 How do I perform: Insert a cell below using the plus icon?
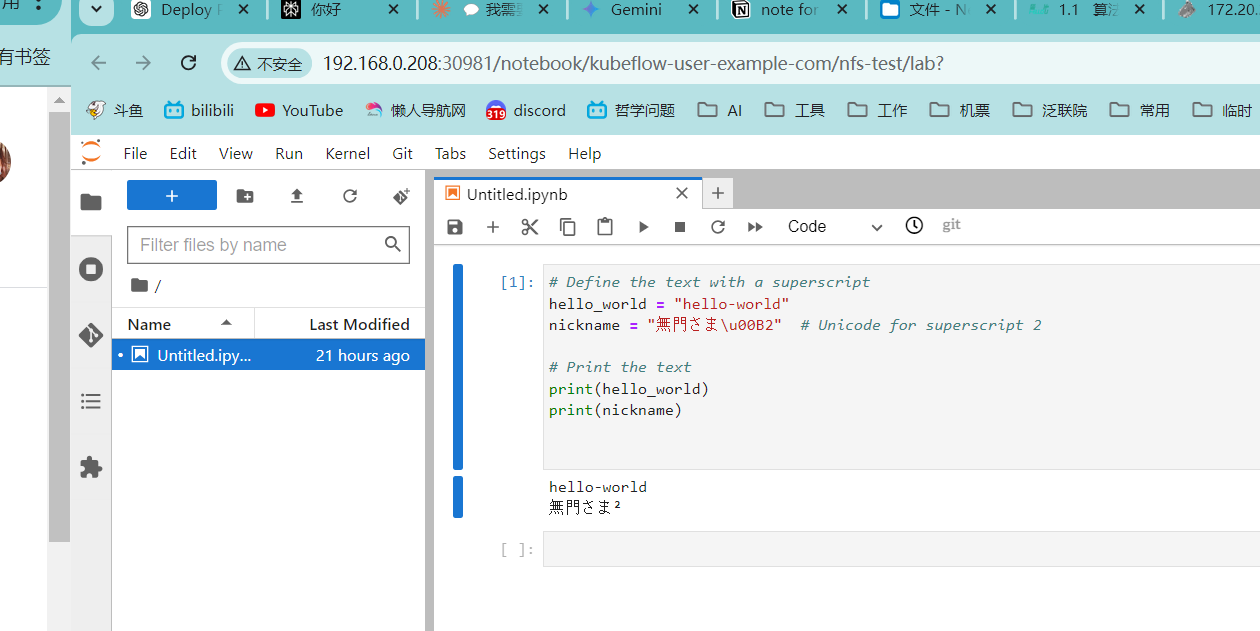click(x=492, y=227)
